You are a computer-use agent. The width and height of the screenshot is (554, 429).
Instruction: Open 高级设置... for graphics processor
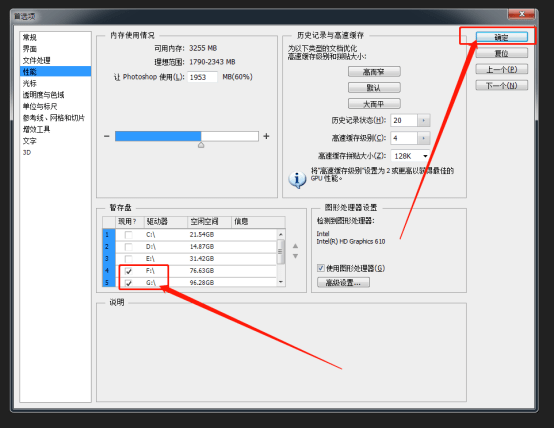click(343, 283)
